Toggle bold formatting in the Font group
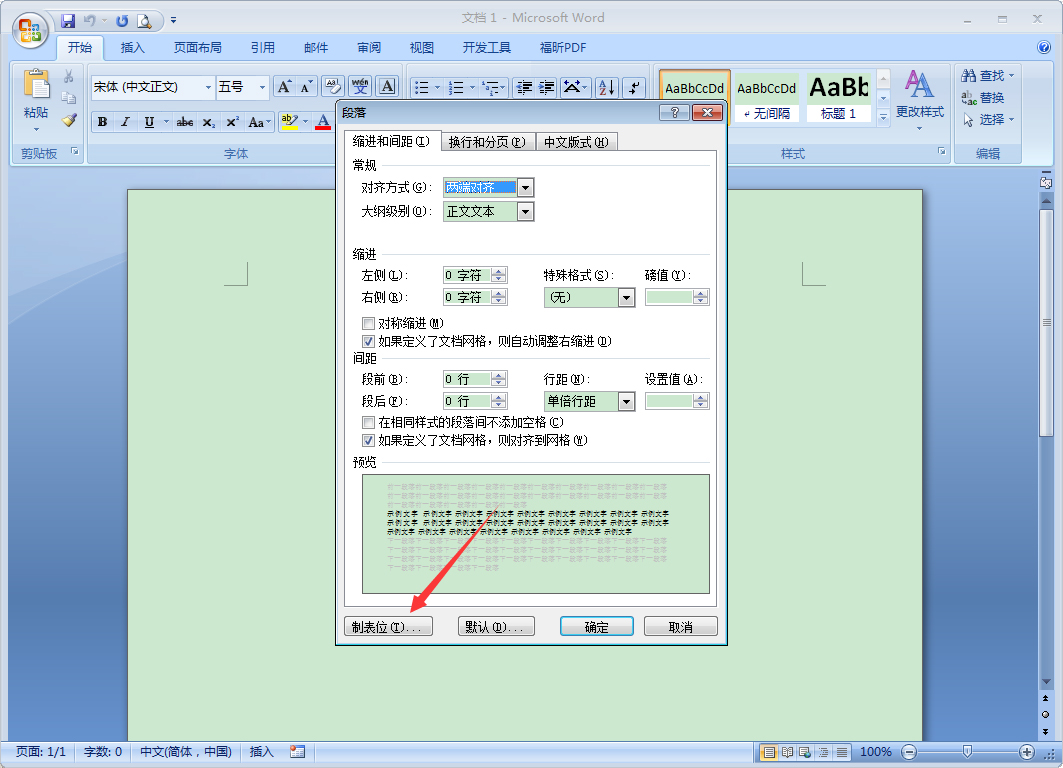This screenshot has width=1063, height=768. point(101,121)
